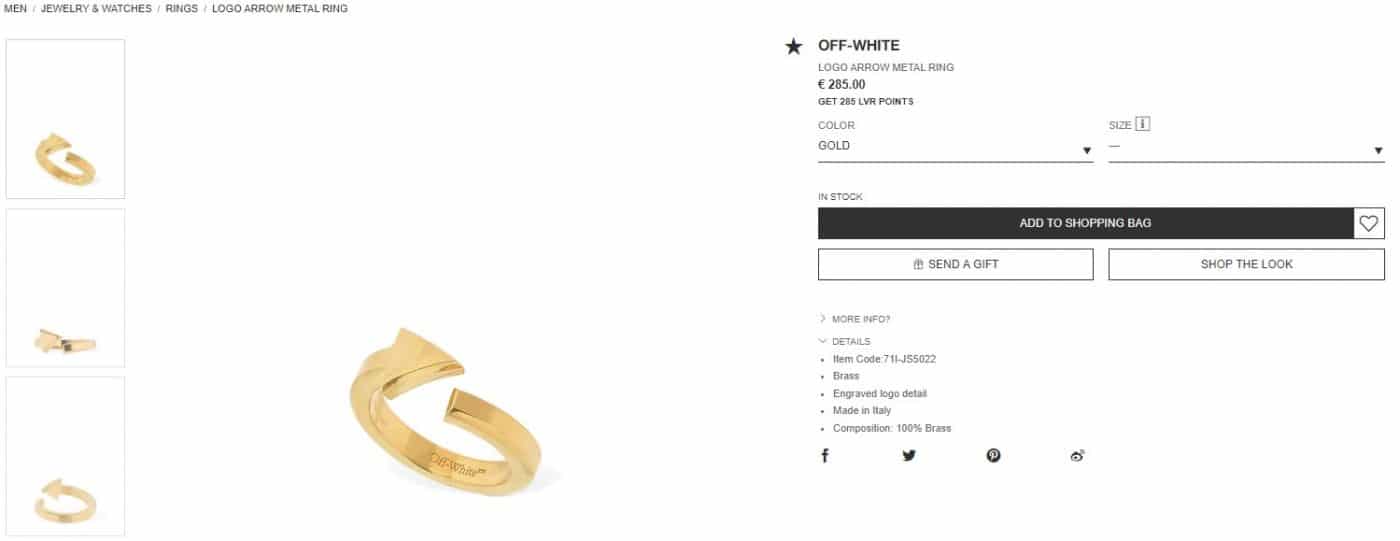Add item to wishlist with heart icon

pos(1369,223)
